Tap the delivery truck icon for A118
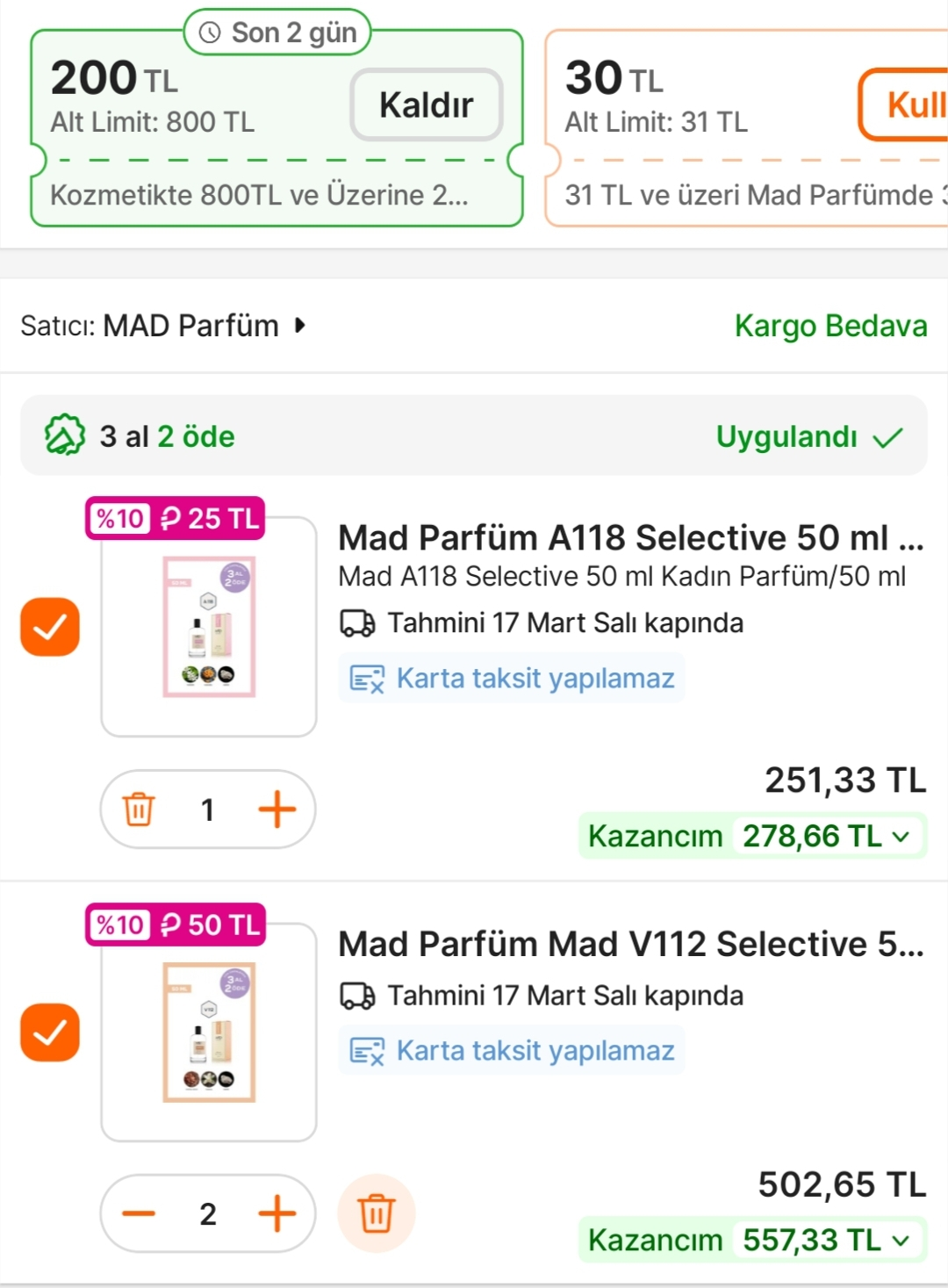948x1288 pixels. (357, 623)
